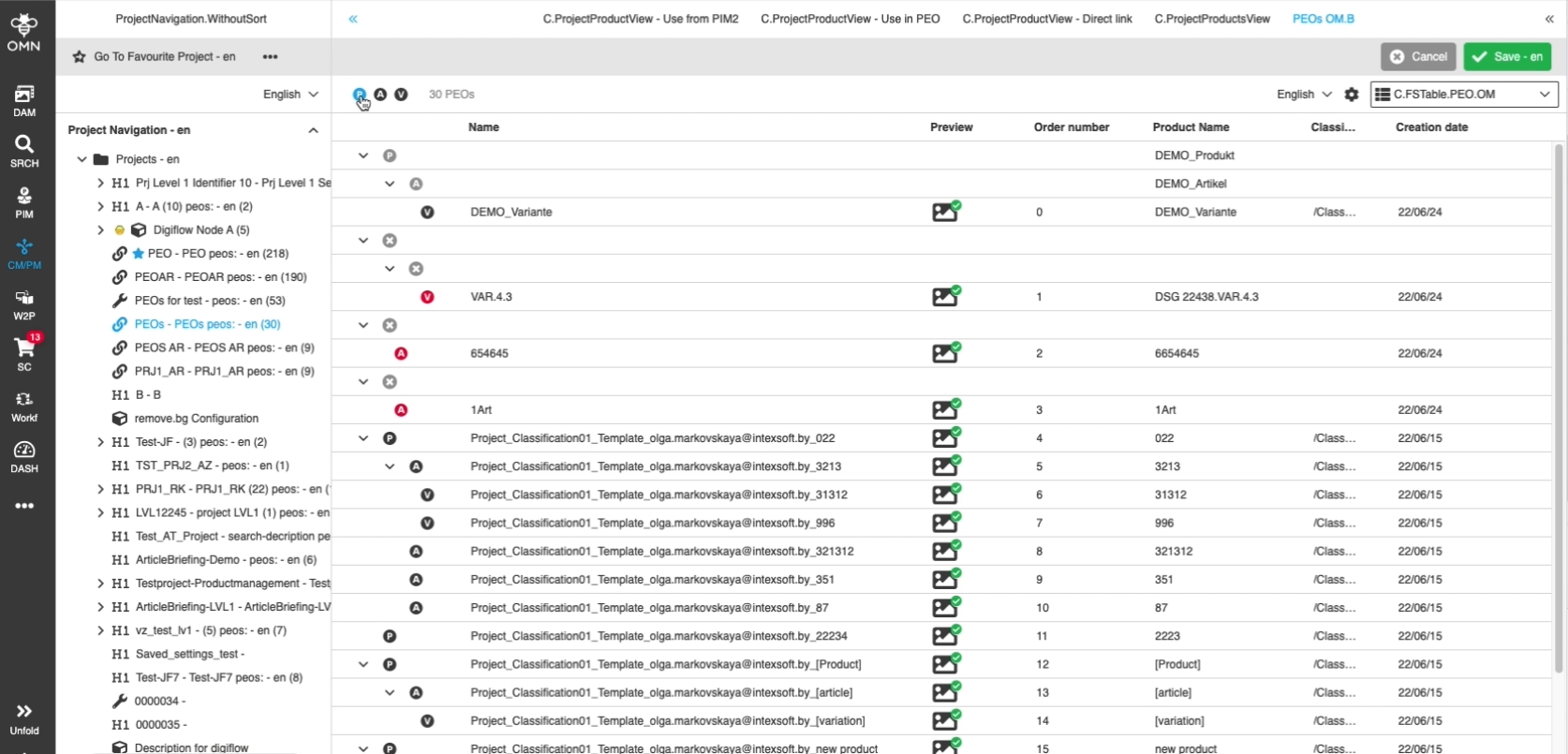Click the Save - en button
Viewport: 1568px width, 754px height.
click(x=1507, y=57)
